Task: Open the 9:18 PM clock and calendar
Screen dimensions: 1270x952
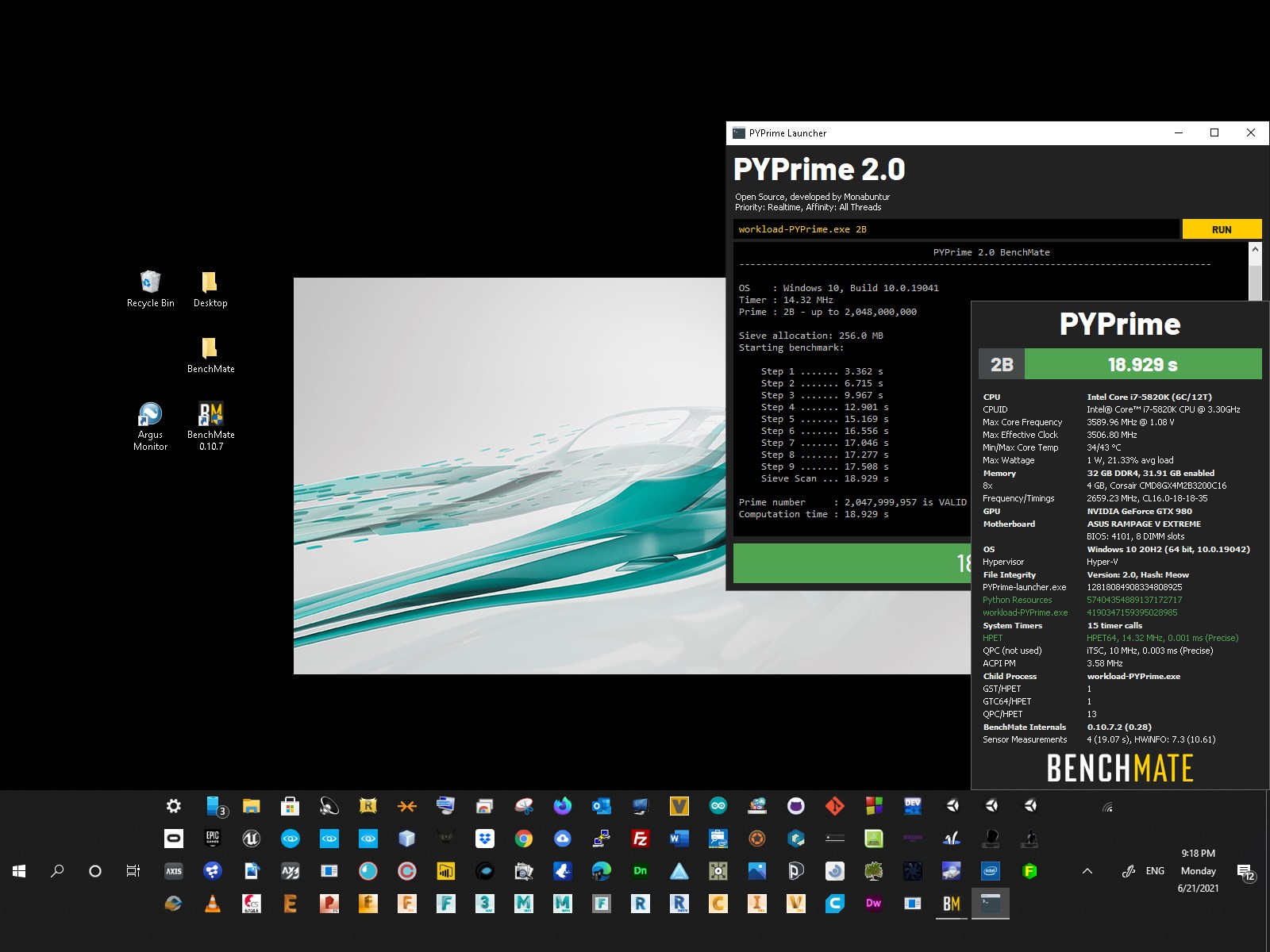Action: tap(1199, 871)
